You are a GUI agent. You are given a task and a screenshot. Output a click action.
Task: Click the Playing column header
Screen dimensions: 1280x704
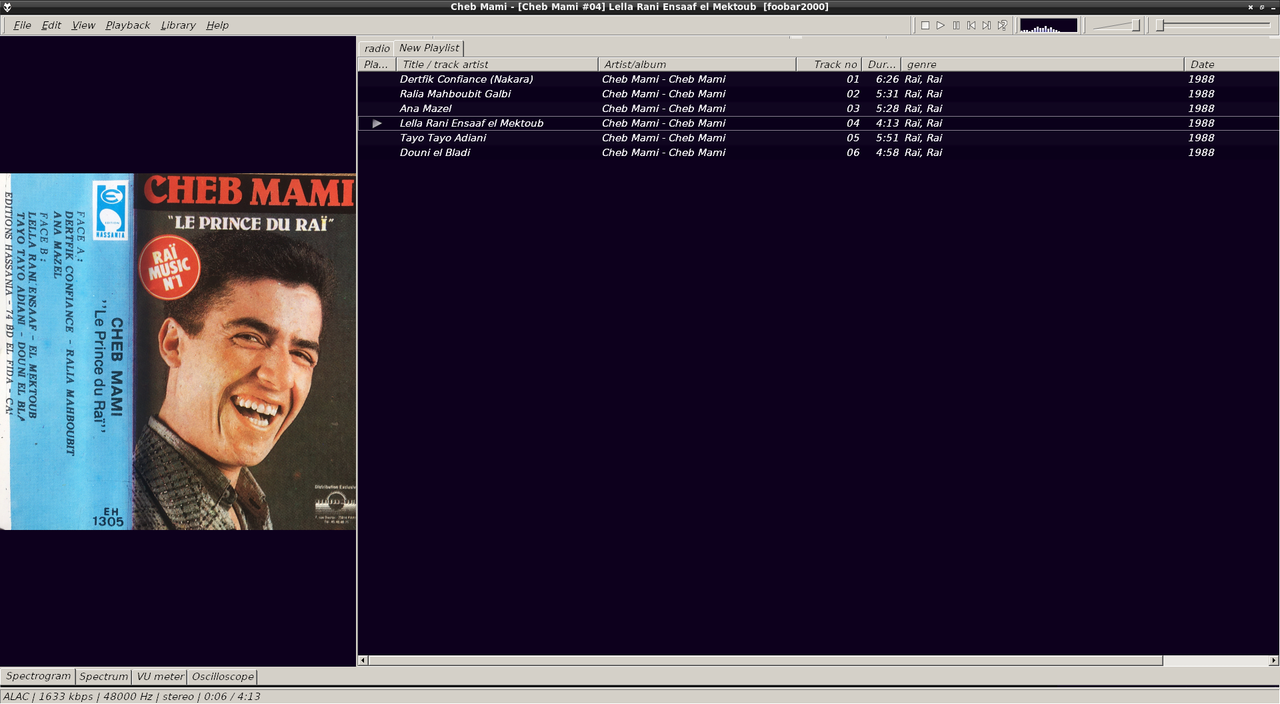coord(377,64)
